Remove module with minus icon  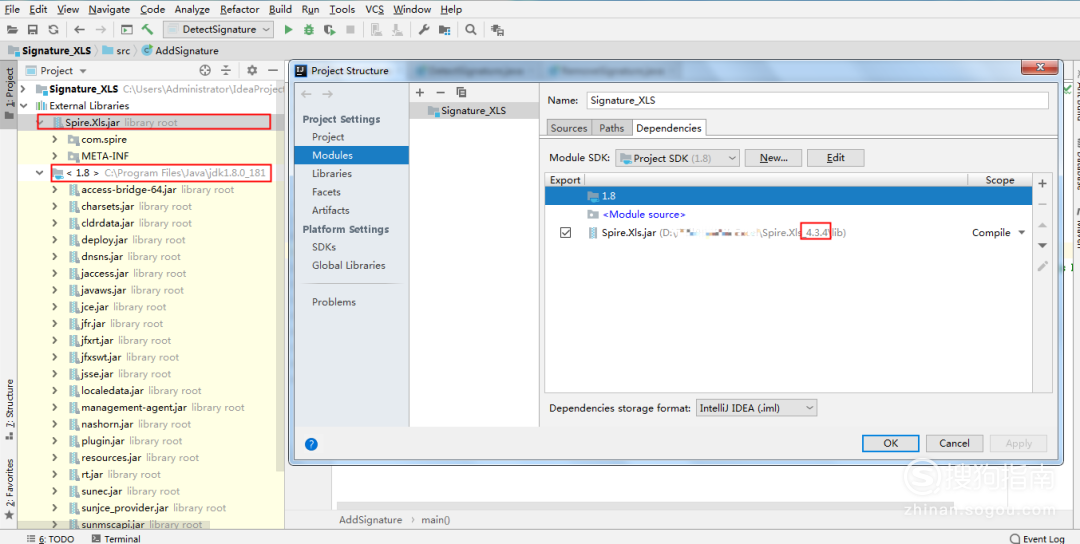pos(441,92)
